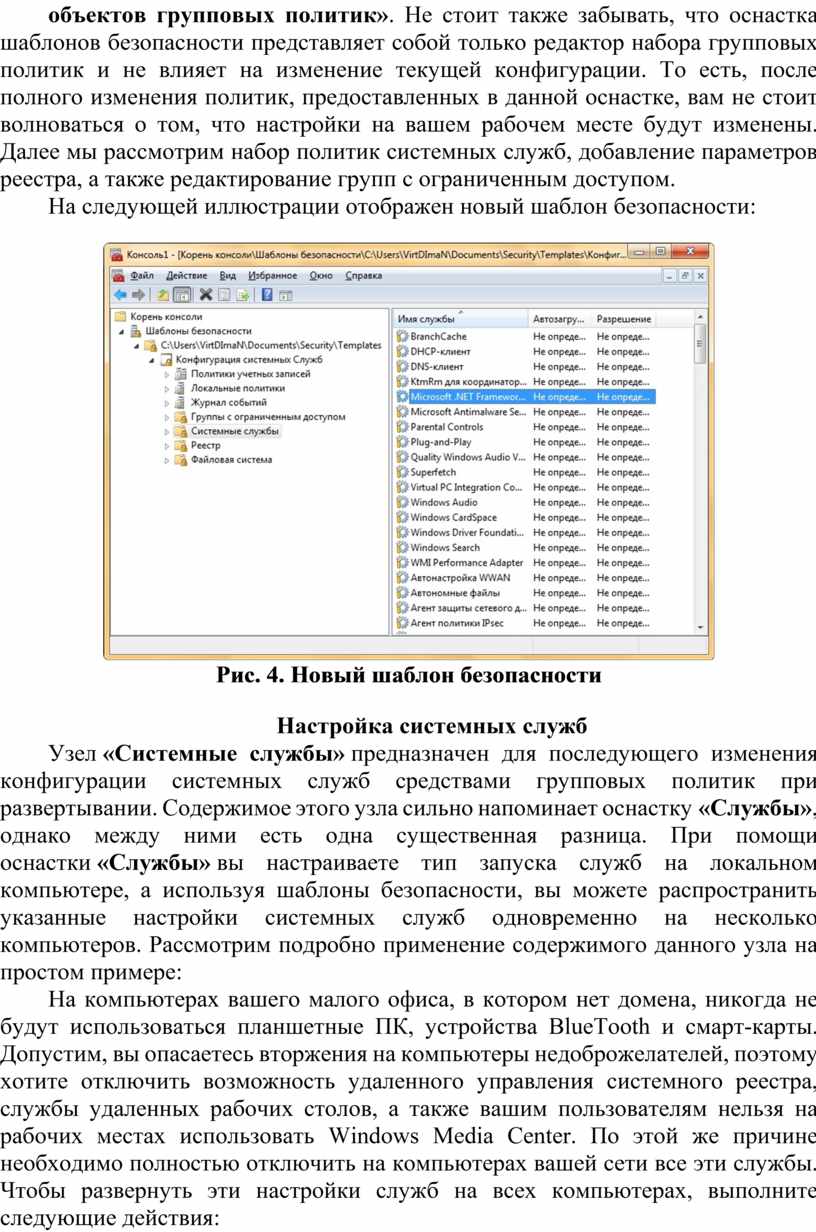
Task: Sort by the Автозагру... column header
Action: pos(560,319)
